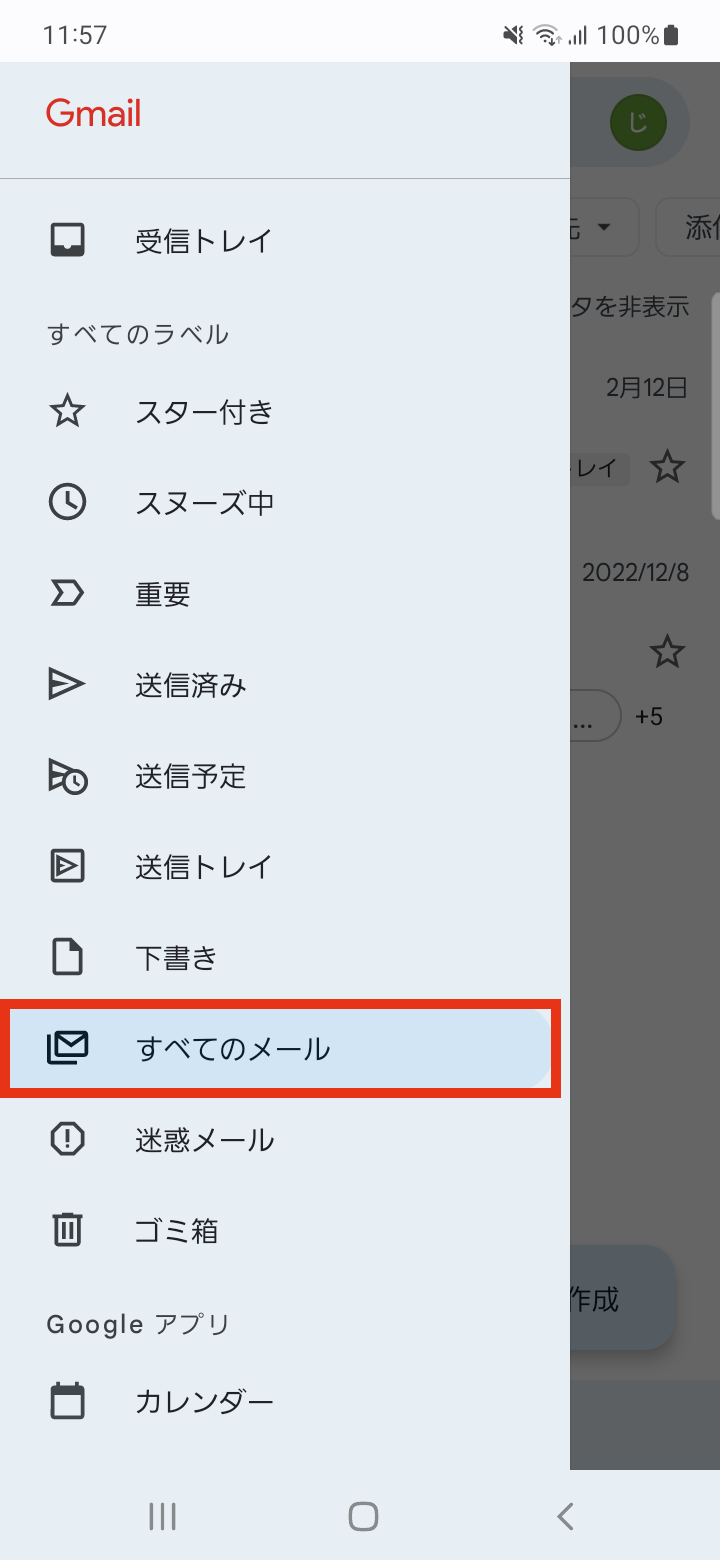720x1560 pixels.
Task: Tap the すべてのラベル section header
Action: click(138, 334)
